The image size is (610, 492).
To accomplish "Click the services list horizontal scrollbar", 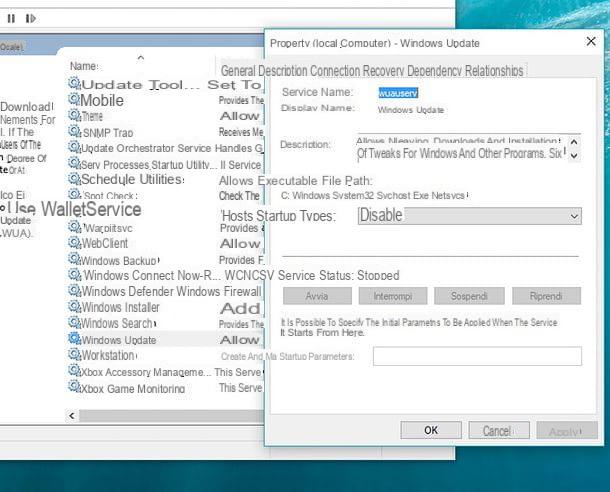I will (x=171, y=416).
